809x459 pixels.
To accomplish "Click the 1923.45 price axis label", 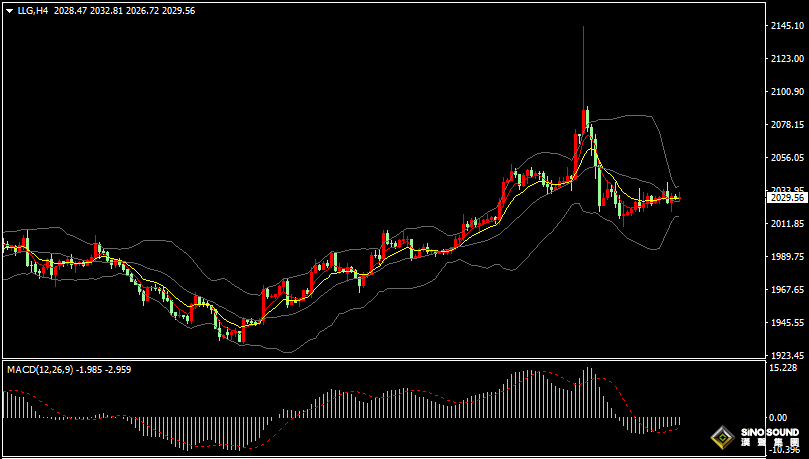I will (x=786, y=356).
